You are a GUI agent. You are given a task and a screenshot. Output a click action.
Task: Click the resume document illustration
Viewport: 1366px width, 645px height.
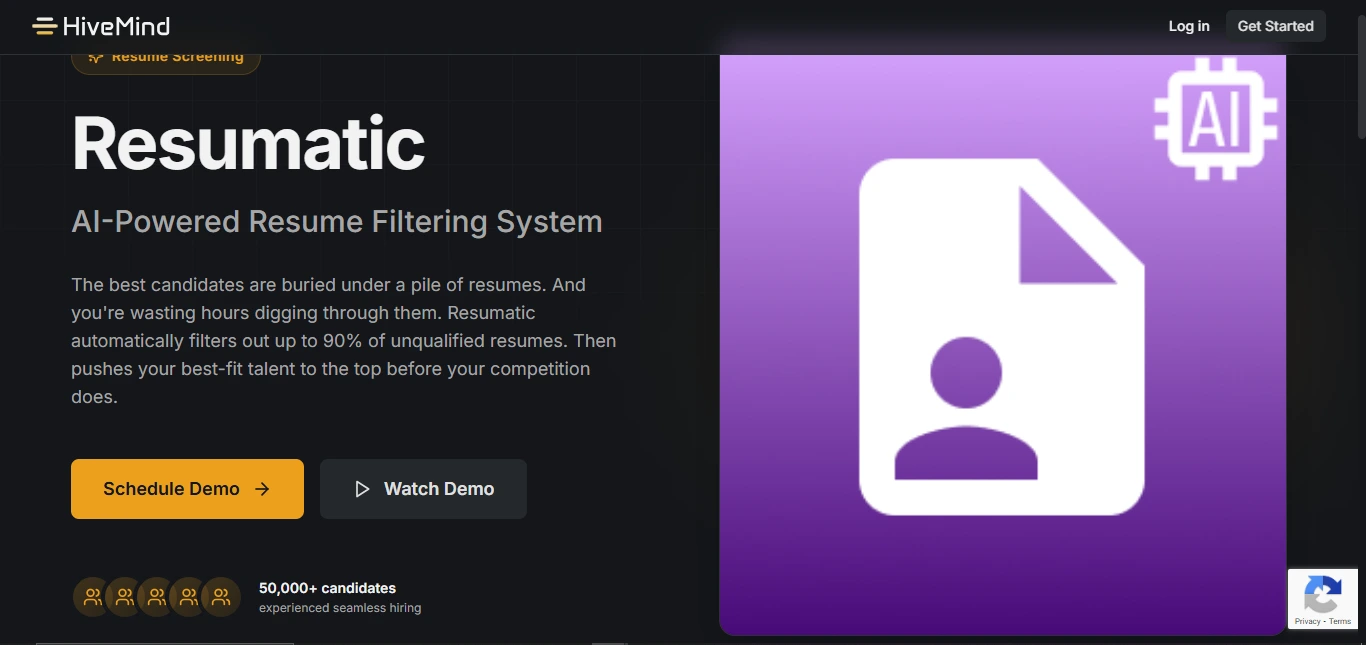1001,337
